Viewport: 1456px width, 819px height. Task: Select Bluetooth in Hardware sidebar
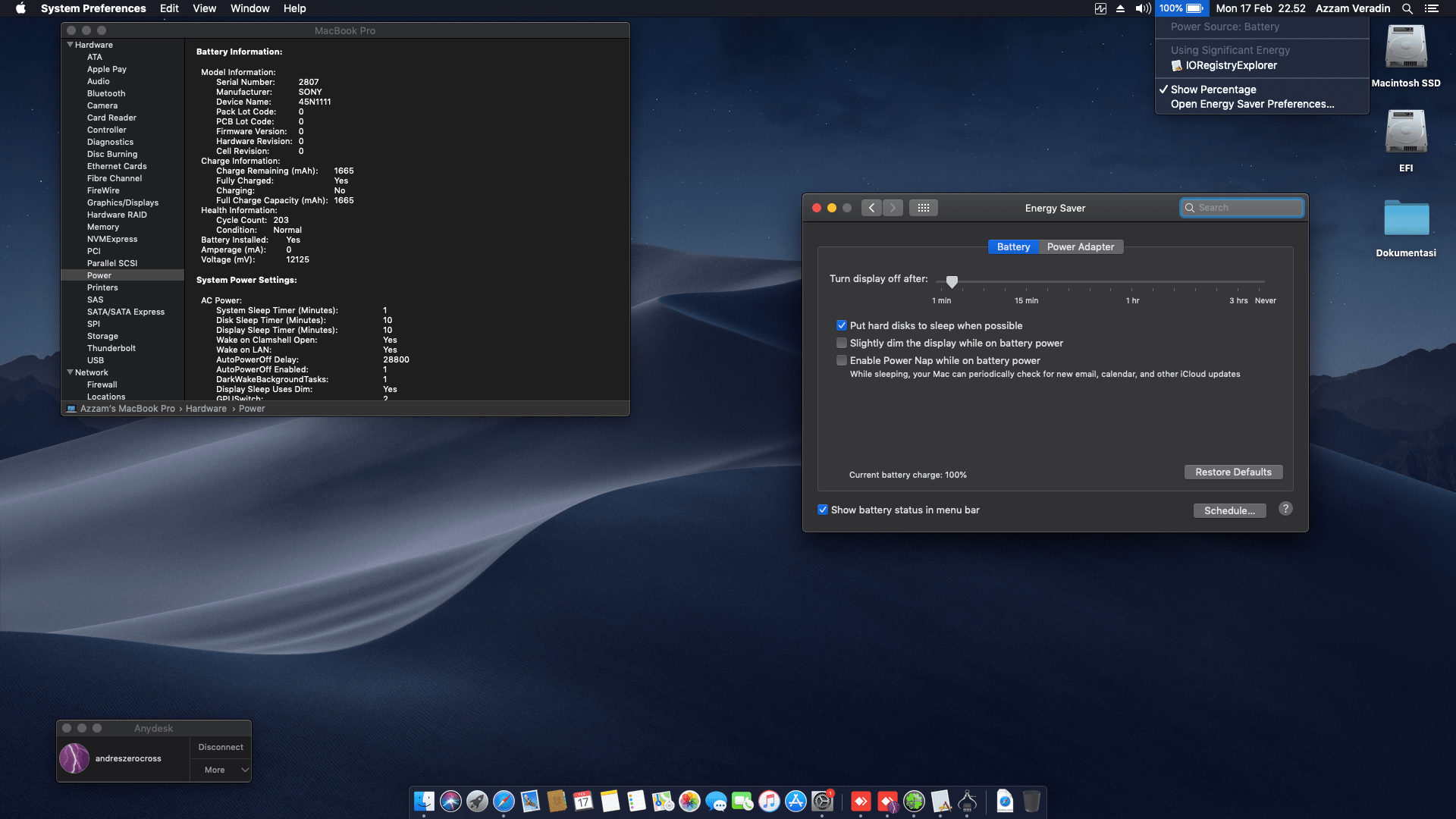(x=106, y=93)
